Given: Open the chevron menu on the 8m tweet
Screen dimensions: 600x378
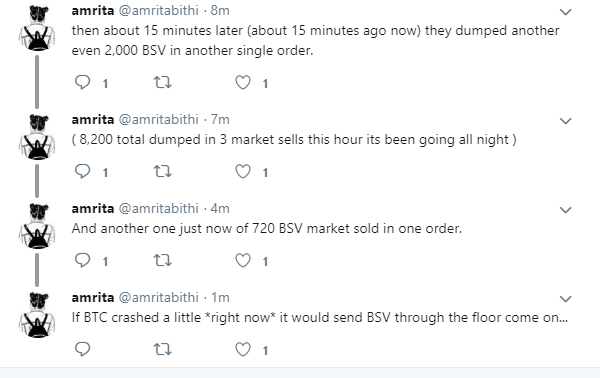Looking at the screenshot, I should (x=566, y=12).
